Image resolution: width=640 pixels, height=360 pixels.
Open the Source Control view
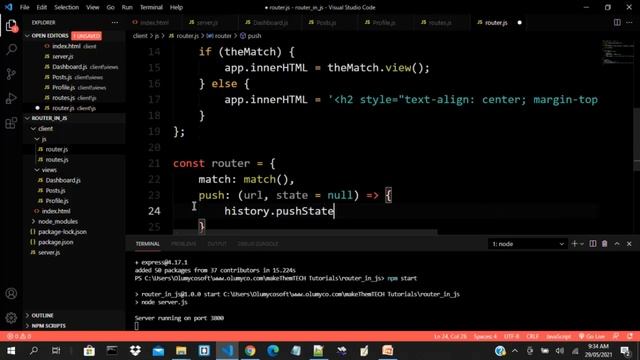click(x=11, y=74)
